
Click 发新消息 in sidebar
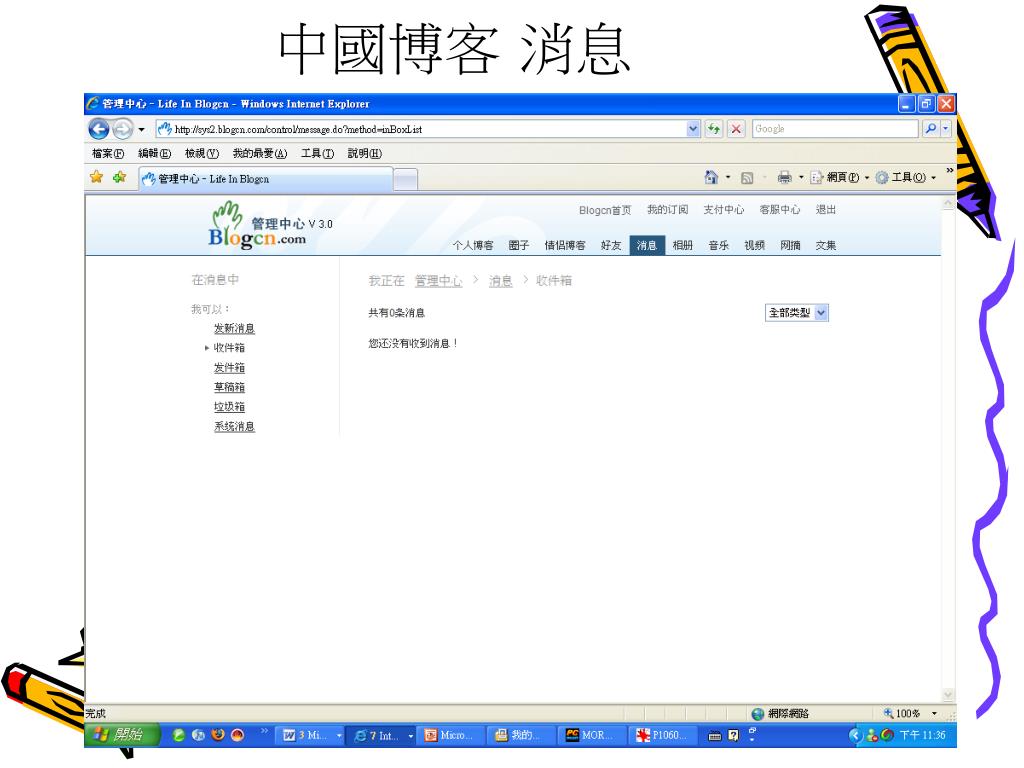(x=234, y=328)
